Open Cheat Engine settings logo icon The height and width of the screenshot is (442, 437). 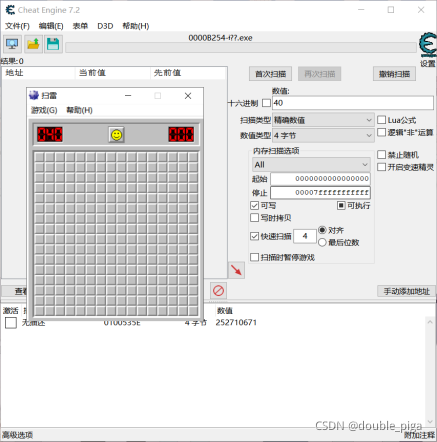(x=428, y=45)
